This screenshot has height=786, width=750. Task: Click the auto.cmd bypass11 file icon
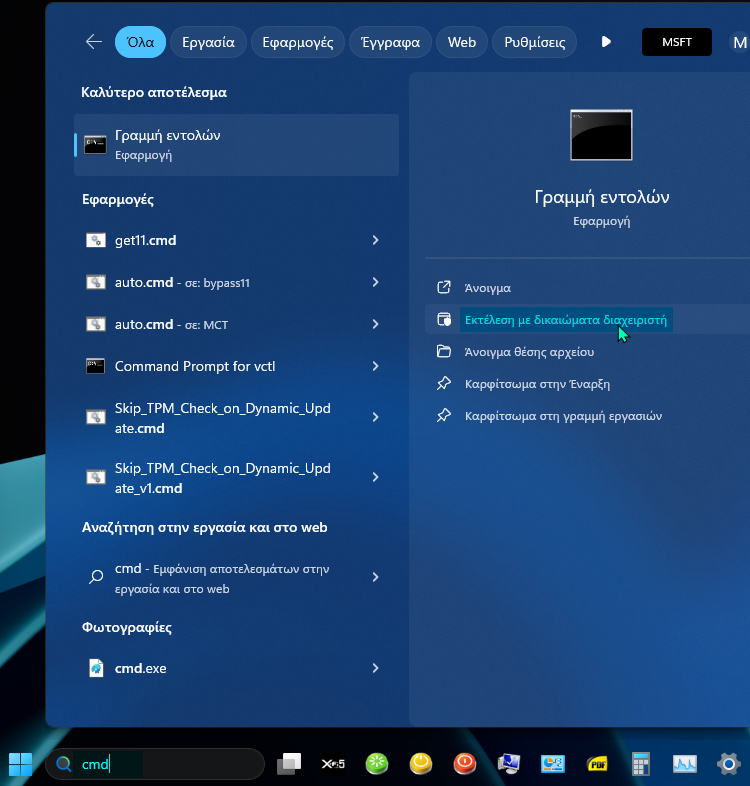95,282
